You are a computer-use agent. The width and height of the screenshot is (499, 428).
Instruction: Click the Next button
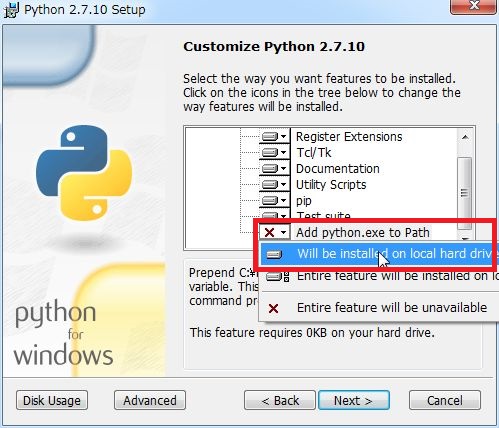354,400
